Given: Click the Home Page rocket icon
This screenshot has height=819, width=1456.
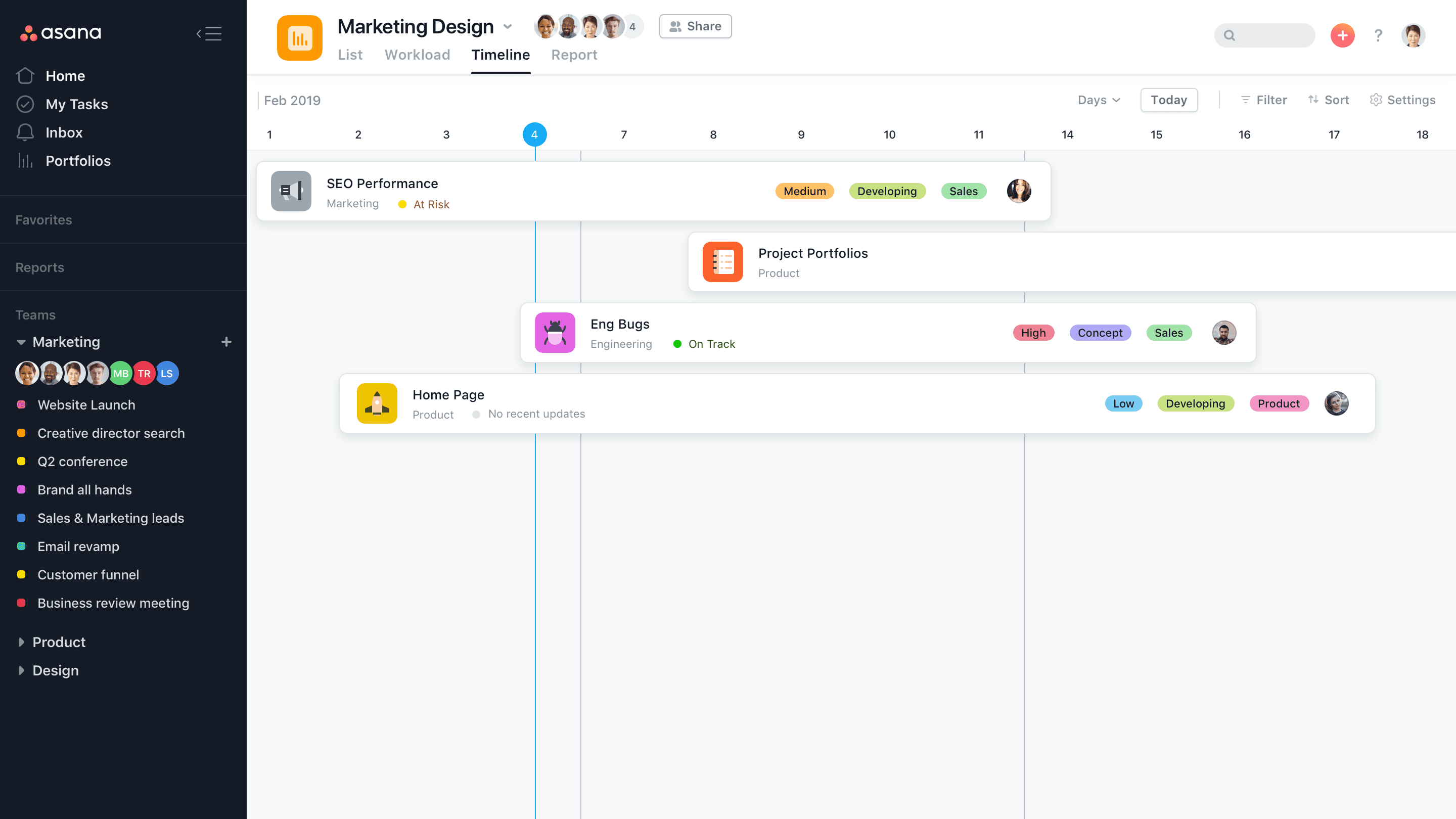Looking at the screenshot, I should [x=377, y=403].
